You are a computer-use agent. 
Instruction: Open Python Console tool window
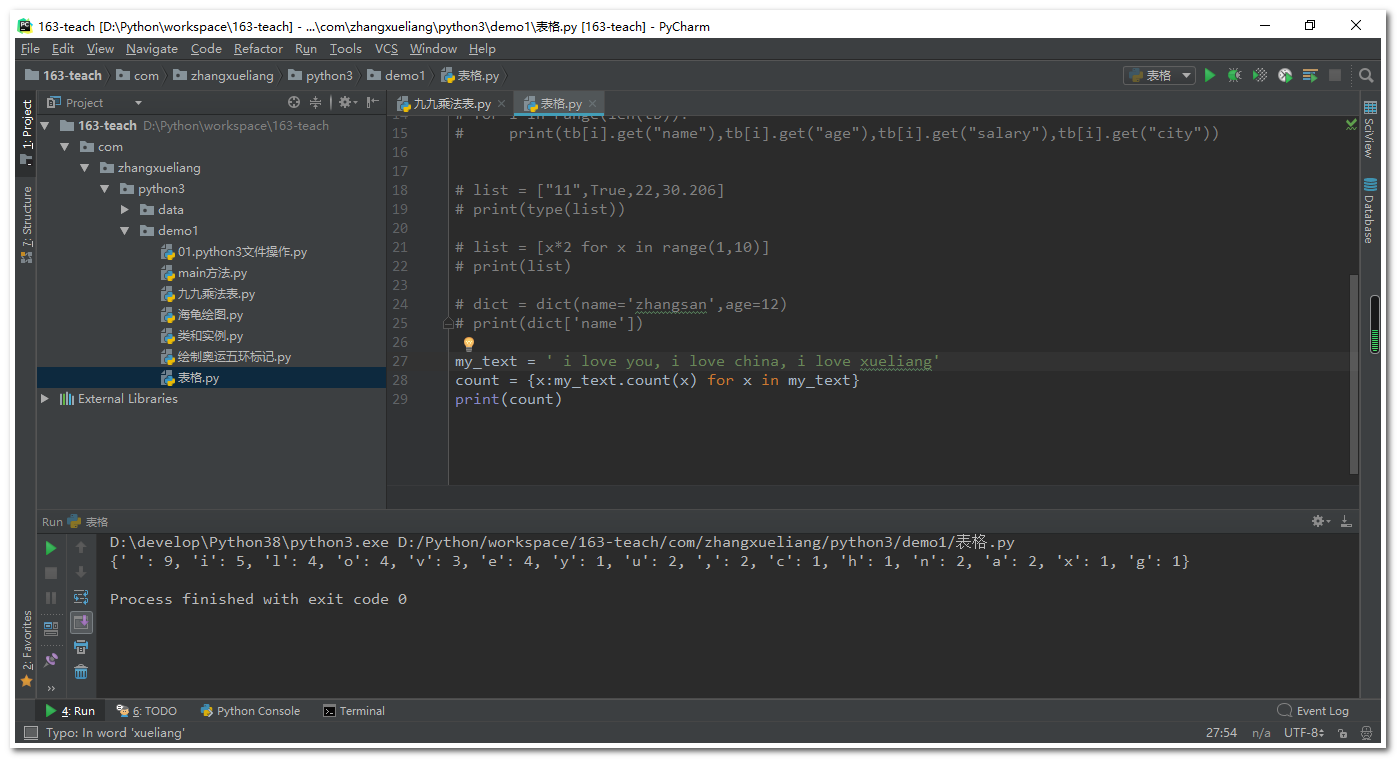(250, 711)
